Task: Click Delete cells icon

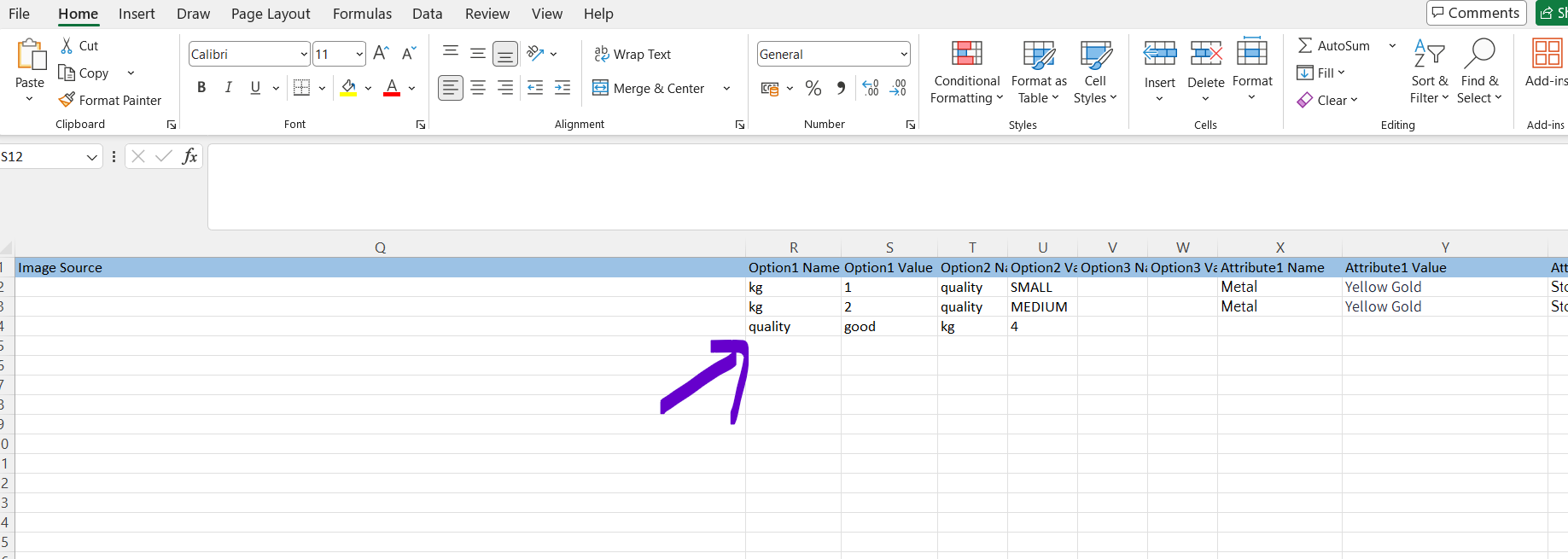Action: pyautogui.click(x=1206, y=54)
